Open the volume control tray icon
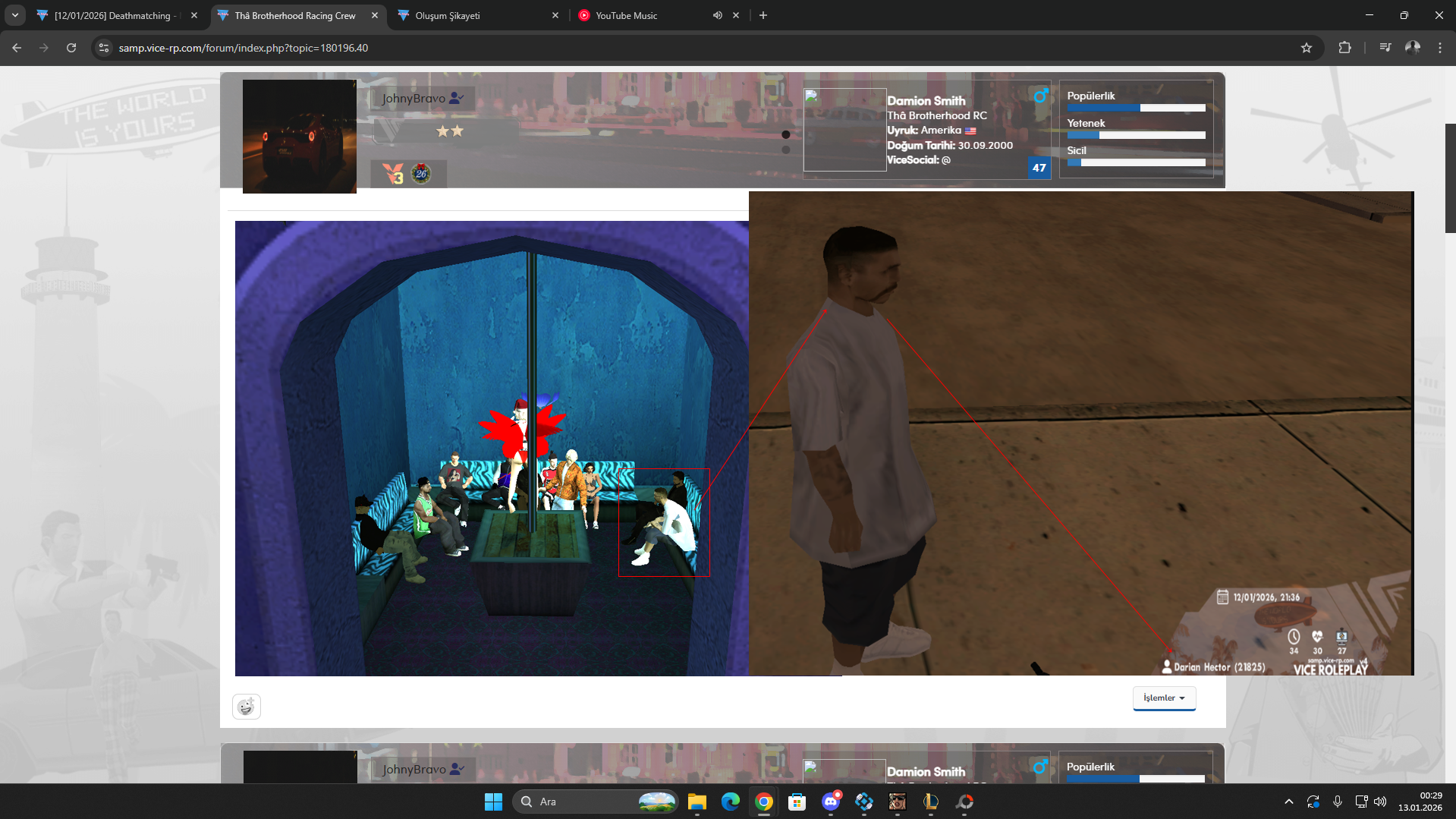The height and width of the screenshot is (819, 1456). coord(1380,802)
